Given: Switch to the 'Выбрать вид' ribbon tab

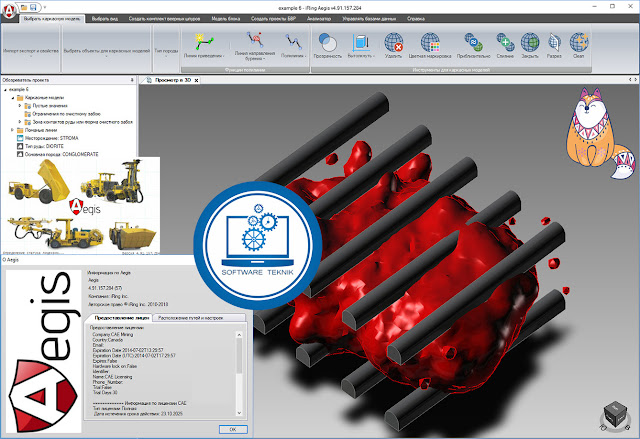Looking at the screenshot, I should click(x=105, y=19).
